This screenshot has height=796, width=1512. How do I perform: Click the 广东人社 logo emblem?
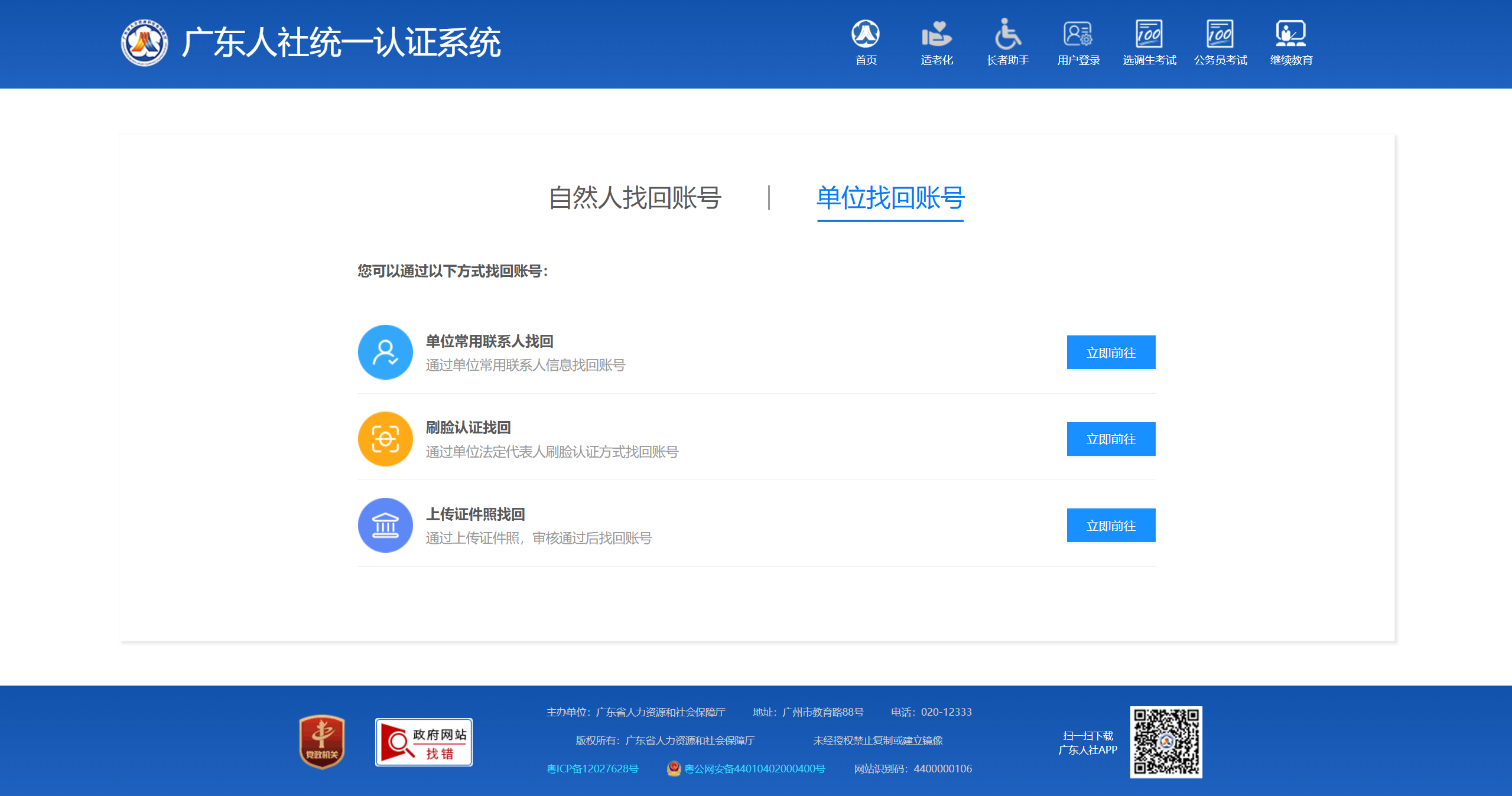144,43
